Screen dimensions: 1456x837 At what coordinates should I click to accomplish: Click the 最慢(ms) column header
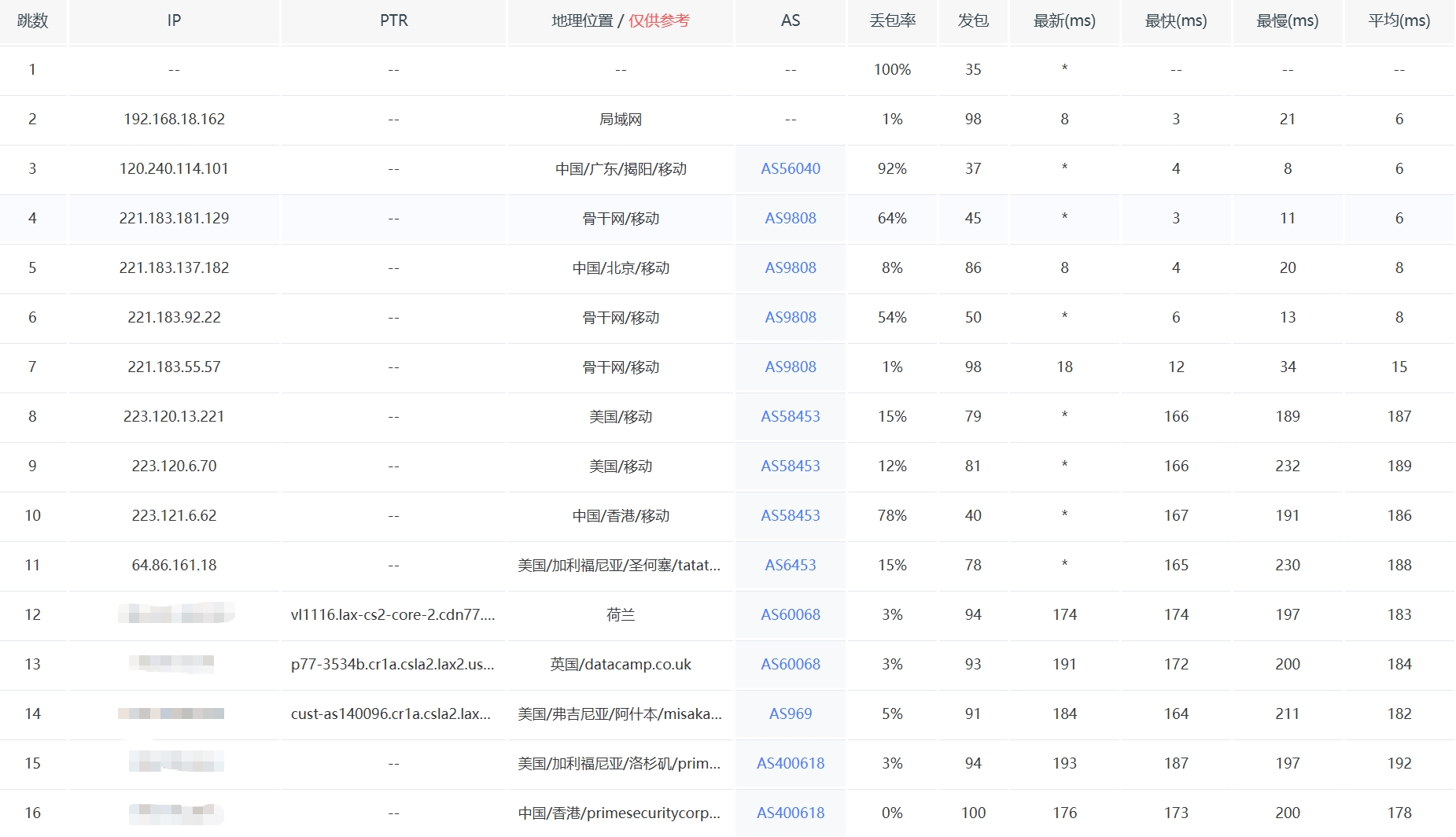pyautogui.click(x=1288, y=20)
